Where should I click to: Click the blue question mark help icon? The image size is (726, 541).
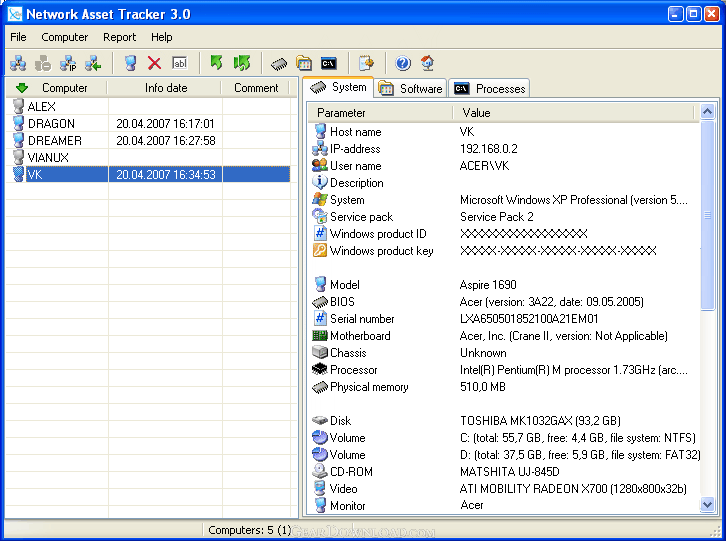click(403, 63)
